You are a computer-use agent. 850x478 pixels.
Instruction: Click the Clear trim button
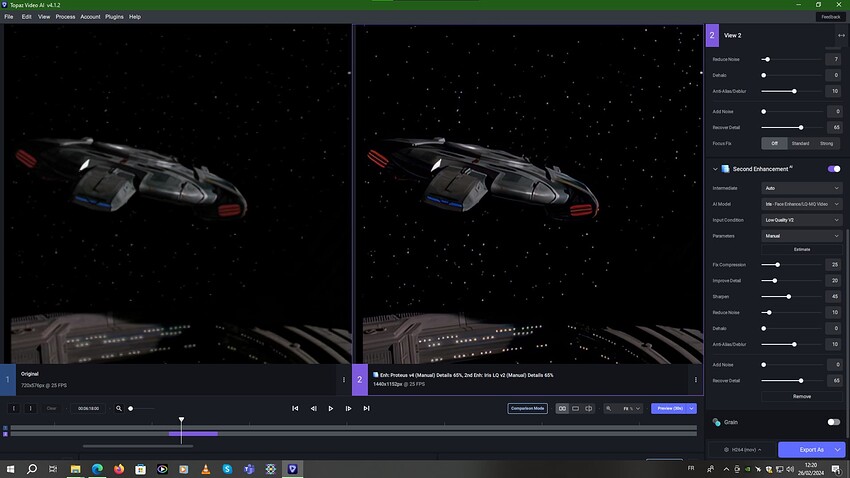point(51,408)
